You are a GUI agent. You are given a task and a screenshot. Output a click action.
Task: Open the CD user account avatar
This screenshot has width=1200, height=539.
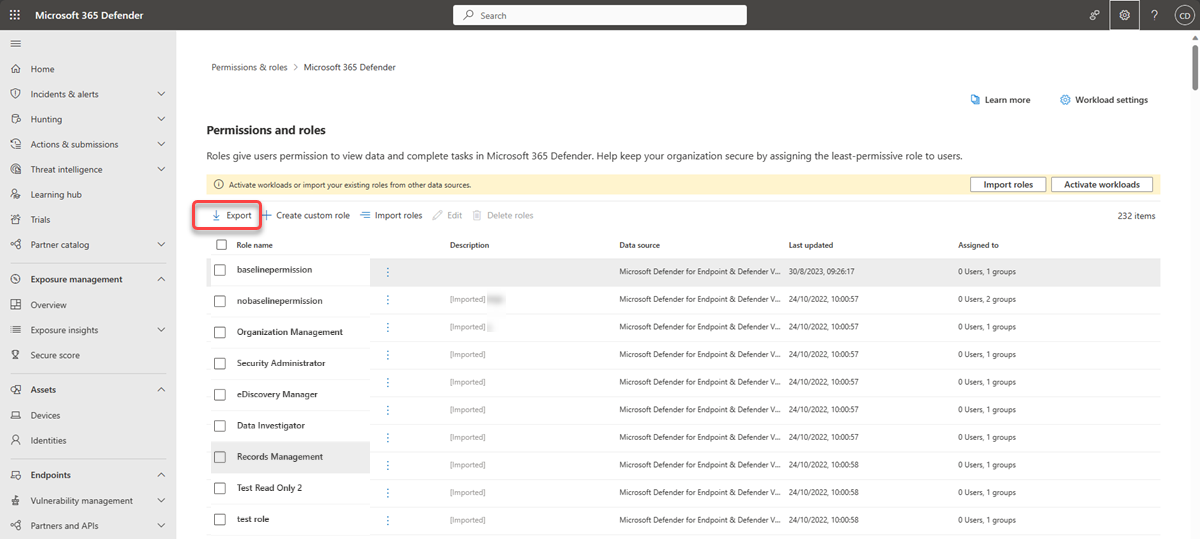click(x=1182, y=15)
